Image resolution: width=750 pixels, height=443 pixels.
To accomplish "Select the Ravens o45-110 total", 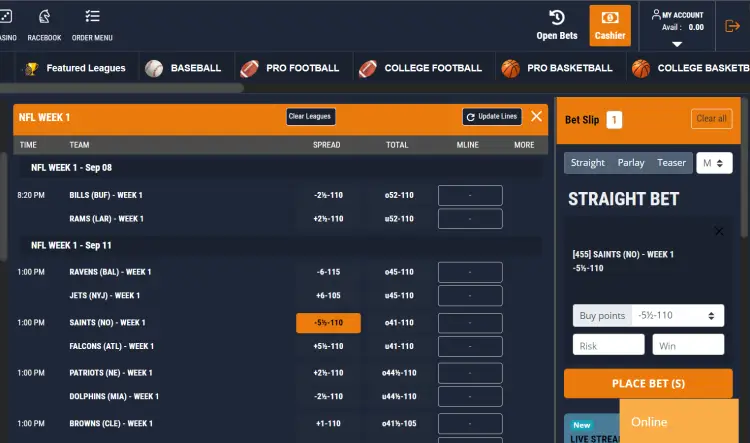I will pyautogui.click(x=398, y=272).
